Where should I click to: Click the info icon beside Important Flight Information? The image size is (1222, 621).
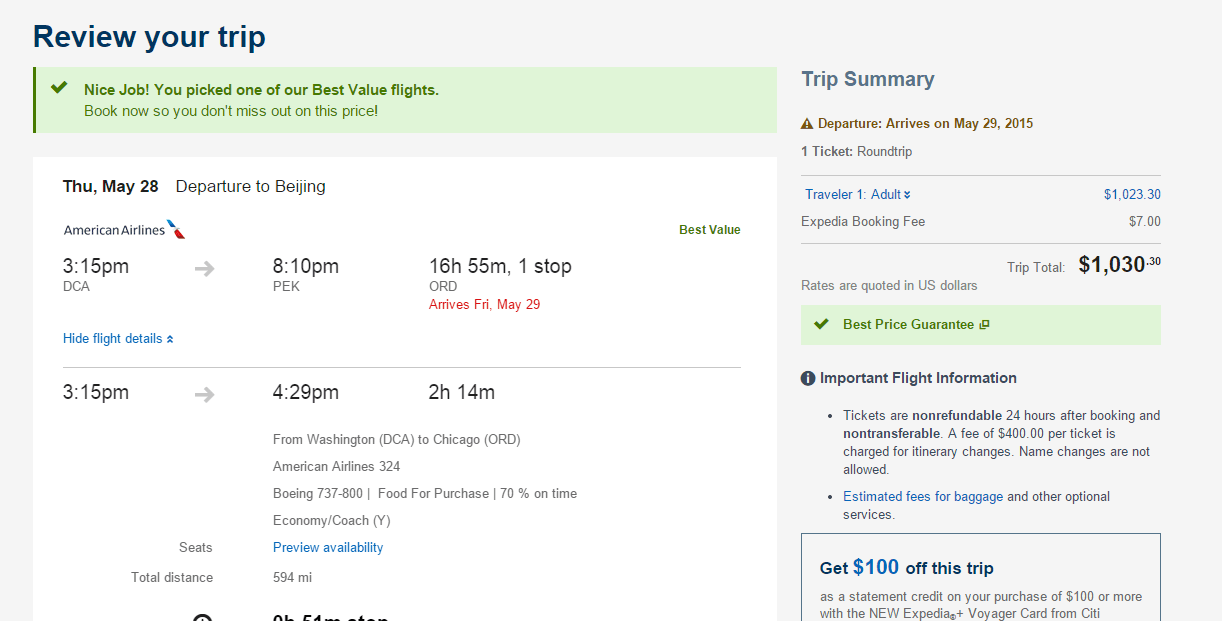pos(808,378)
